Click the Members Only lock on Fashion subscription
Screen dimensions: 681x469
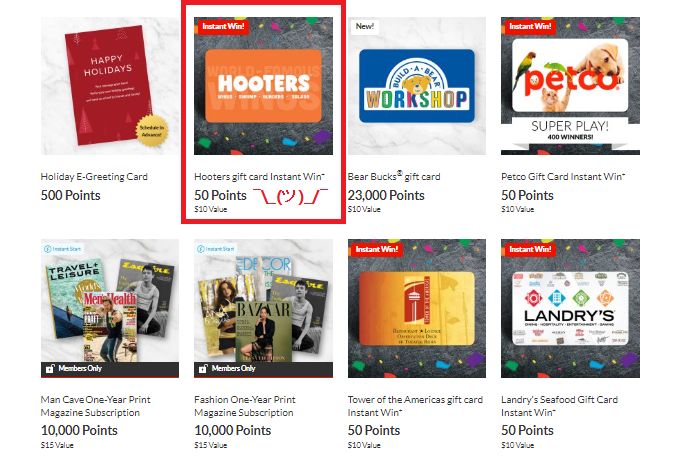point(202,369)
